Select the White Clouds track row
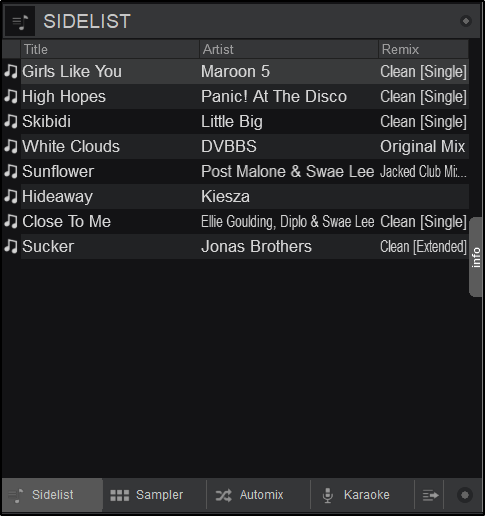485x516 pixels. [x=236, y=146]
